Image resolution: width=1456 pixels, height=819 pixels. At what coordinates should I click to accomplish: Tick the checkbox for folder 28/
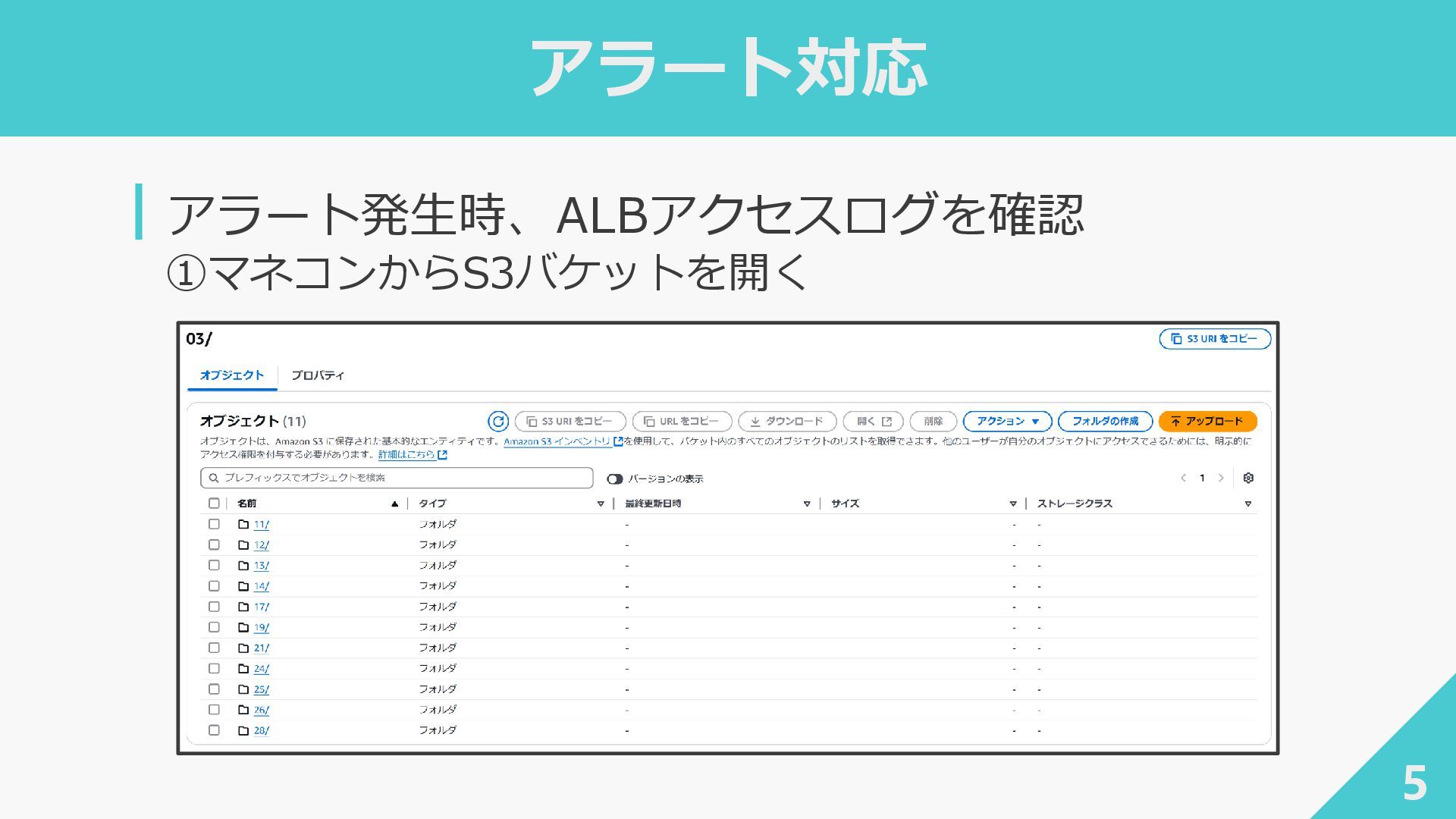click(214, 730)
